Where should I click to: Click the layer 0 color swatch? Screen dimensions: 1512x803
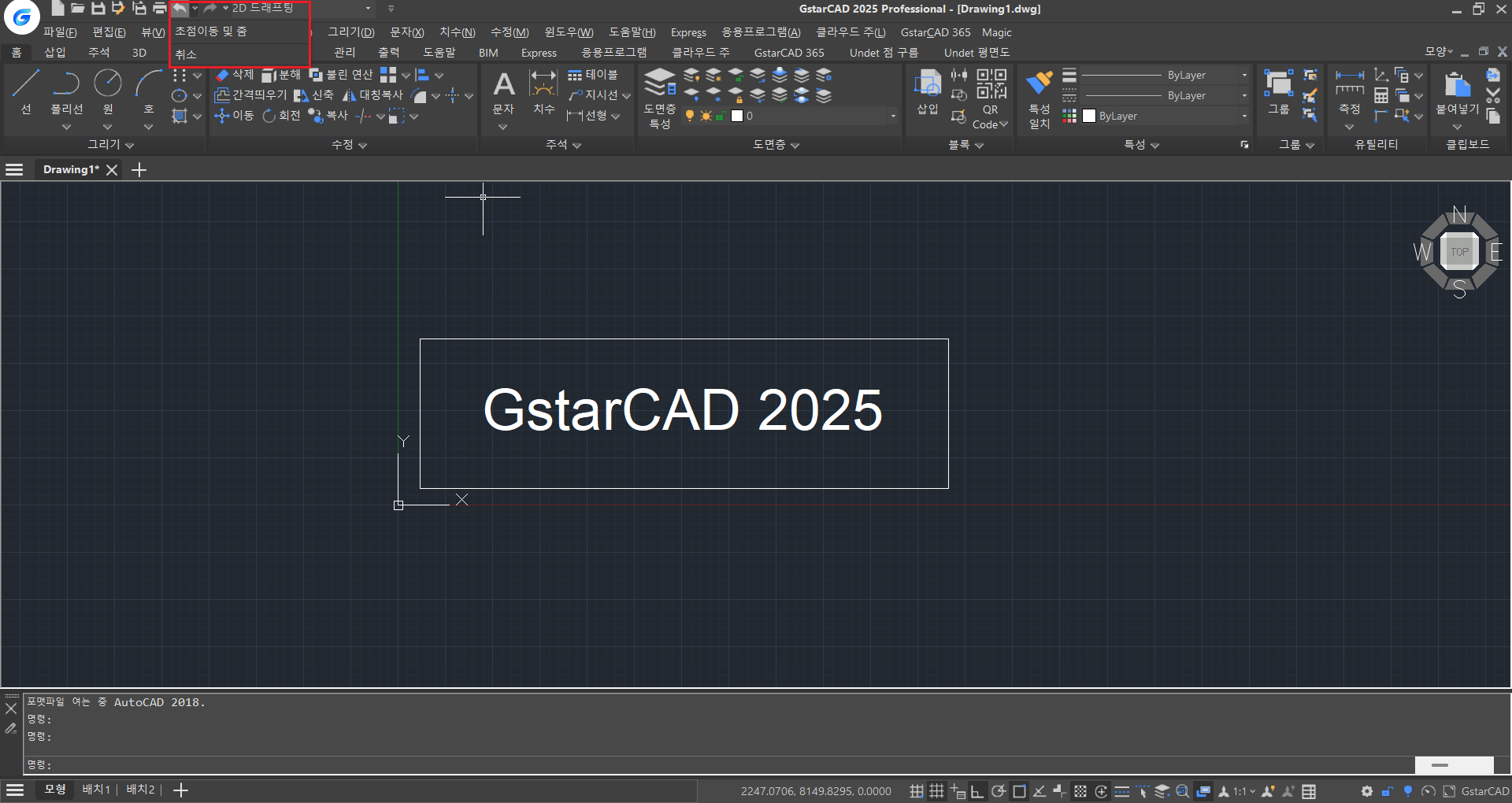coord(737,116)
